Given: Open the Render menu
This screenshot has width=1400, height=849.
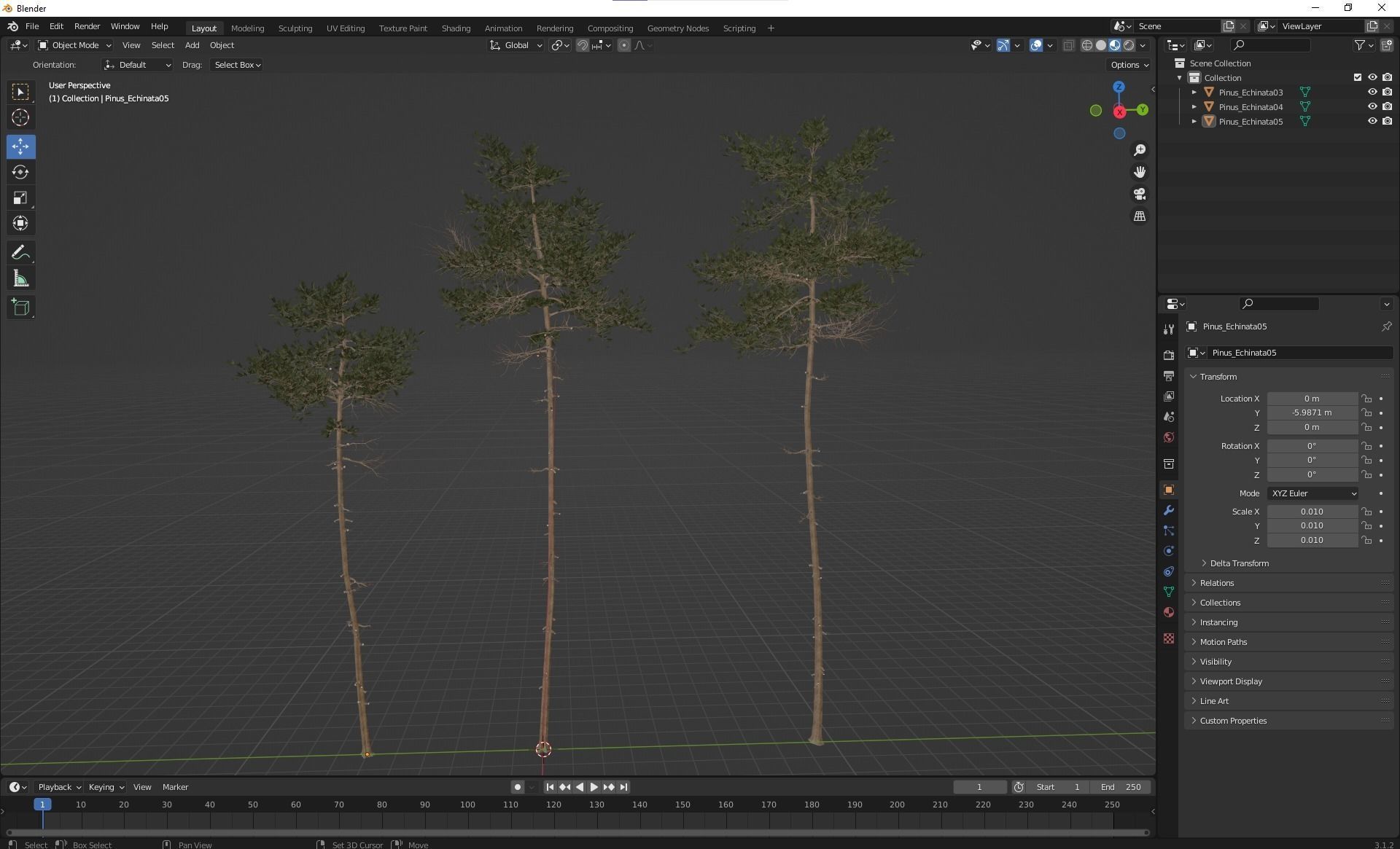Looking at the screenshot, I should point(87,26).
